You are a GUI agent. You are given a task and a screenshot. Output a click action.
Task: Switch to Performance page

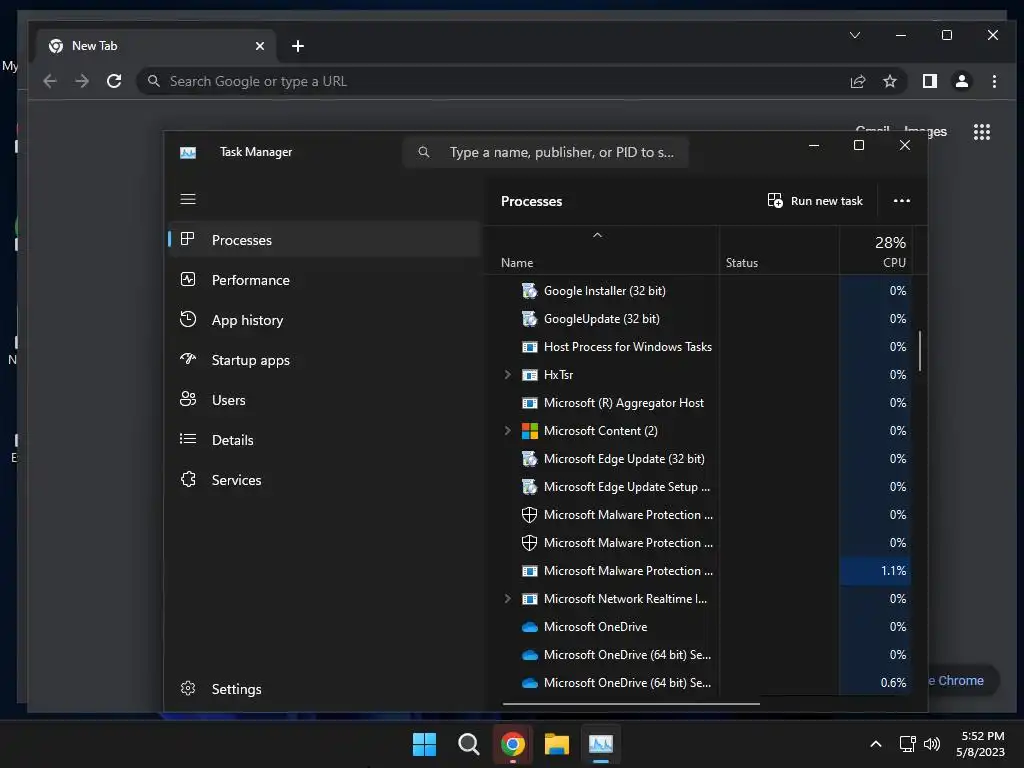(325, 280)
